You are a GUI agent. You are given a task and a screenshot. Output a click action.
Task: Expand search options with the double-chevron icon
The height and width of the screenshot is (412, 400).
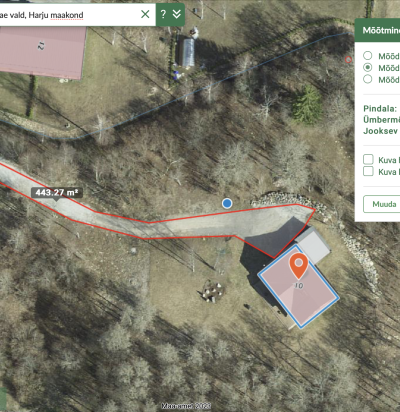177,14
